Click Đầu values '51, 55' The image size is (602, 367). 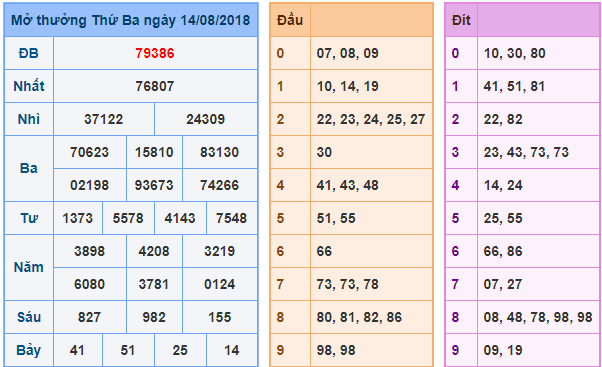(336, 218)
